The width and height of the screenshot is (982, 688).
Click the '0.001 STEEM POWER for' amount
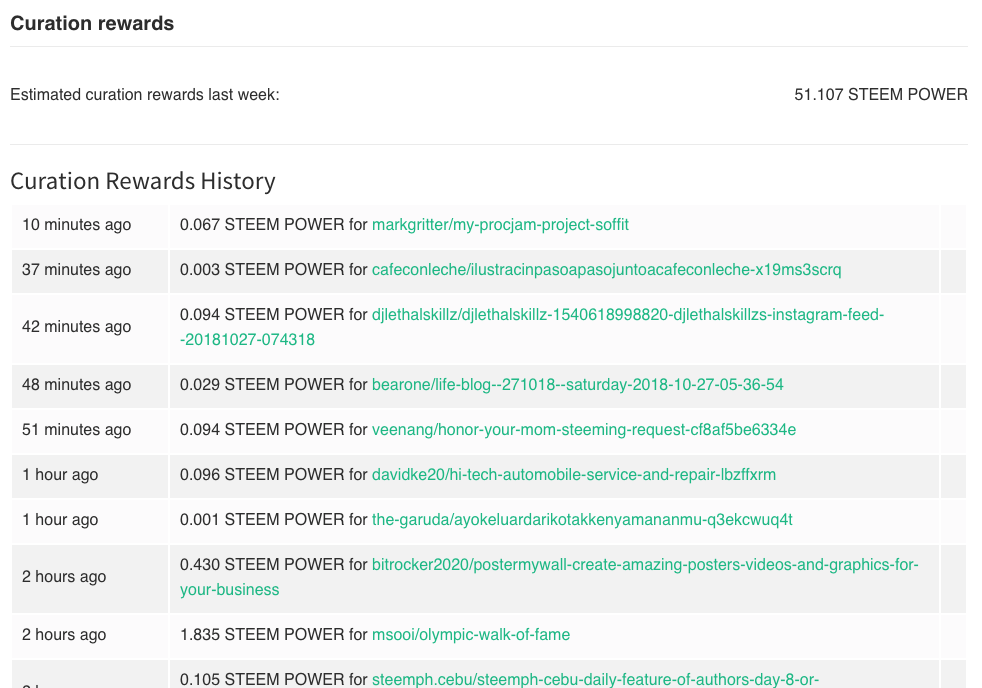click(274, 520)
